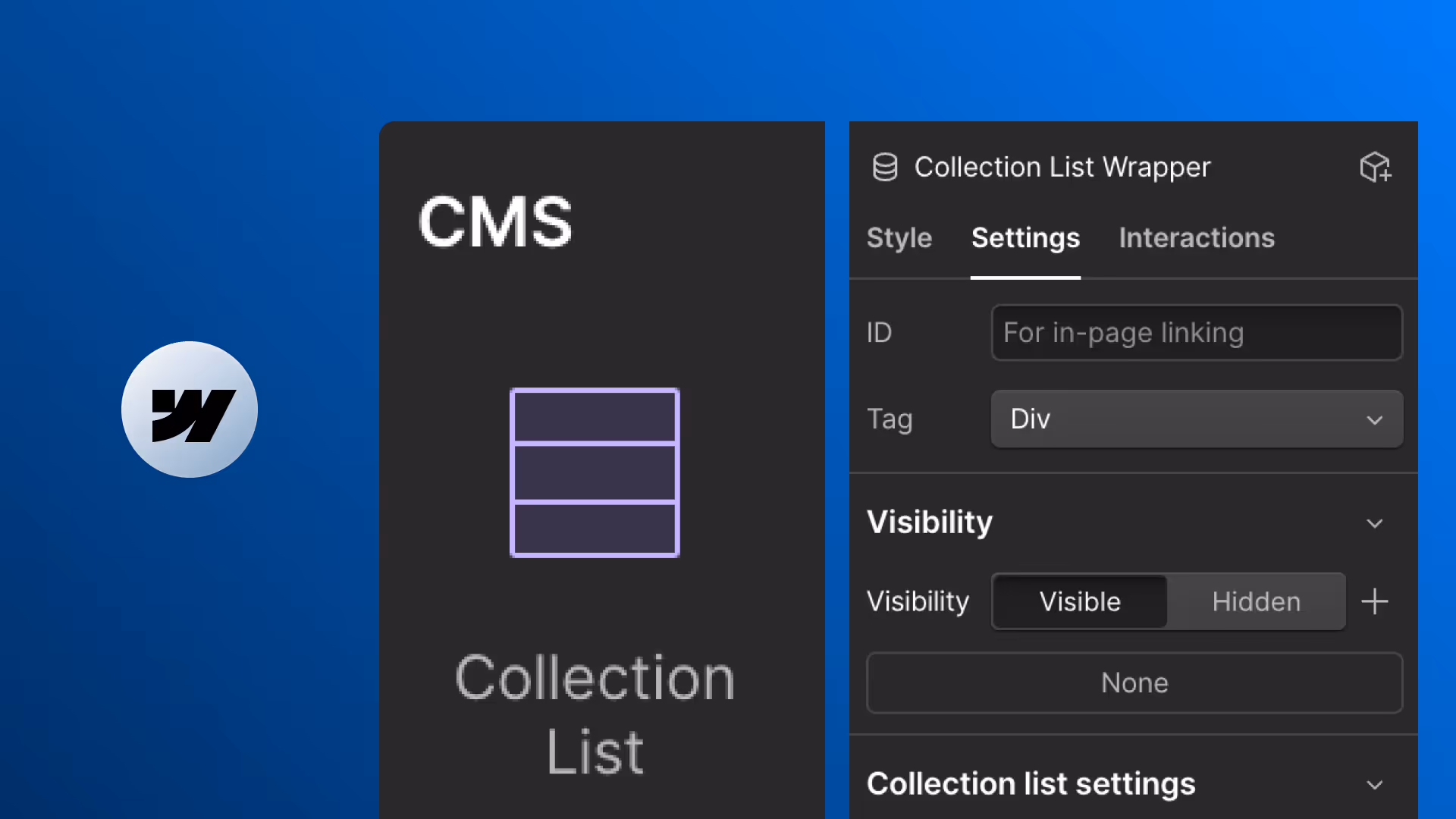Viewport: 1456px width, 819px height.
Task: Select Visible in the visibility toggle
Action: [1080, 601]
